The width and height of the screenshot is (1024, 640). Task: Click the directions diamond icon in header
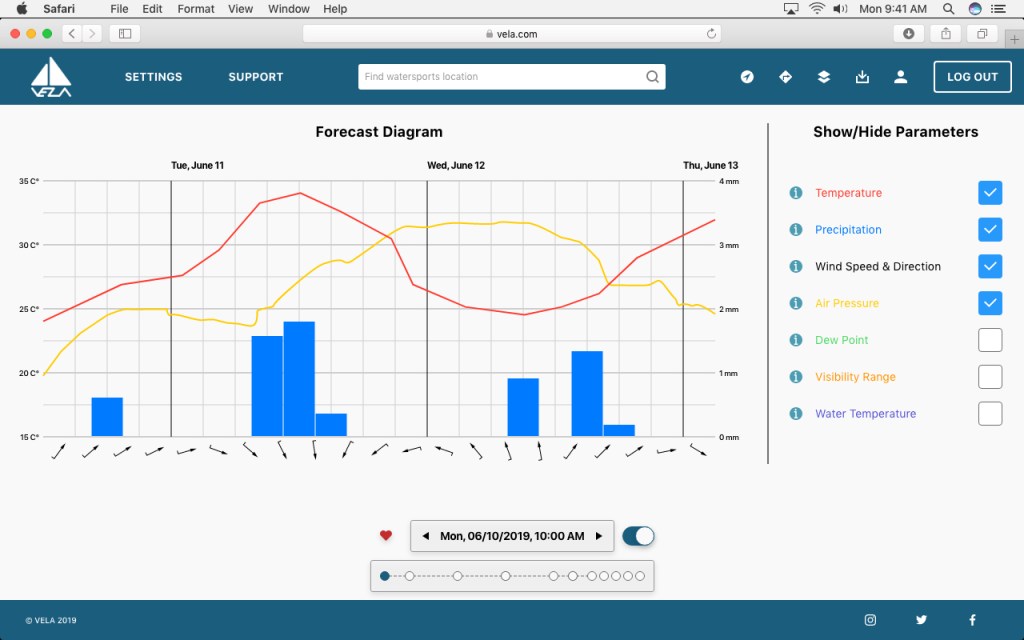785,77
